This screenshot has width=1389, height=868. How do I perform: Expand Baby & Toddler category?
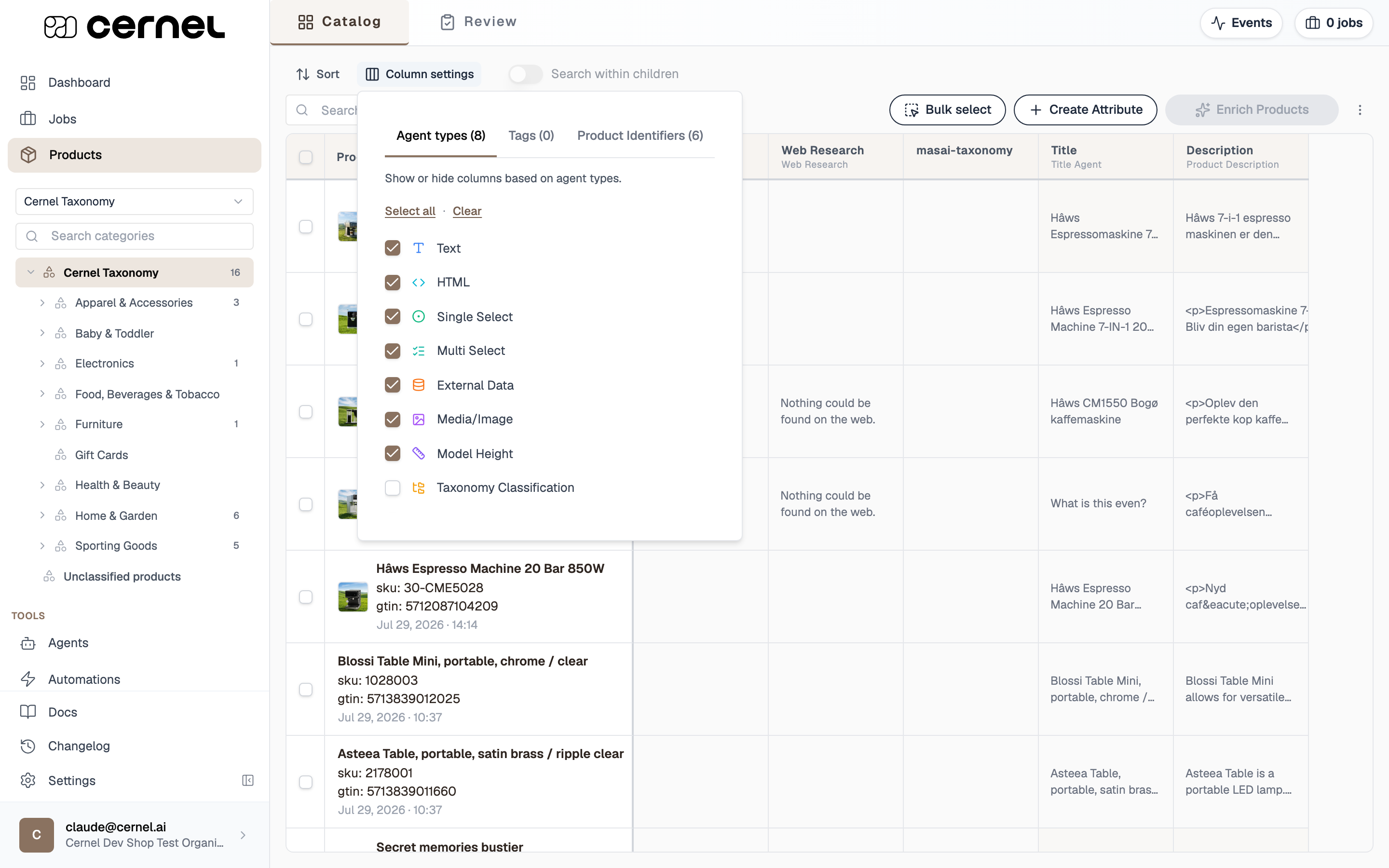[42, 333]
